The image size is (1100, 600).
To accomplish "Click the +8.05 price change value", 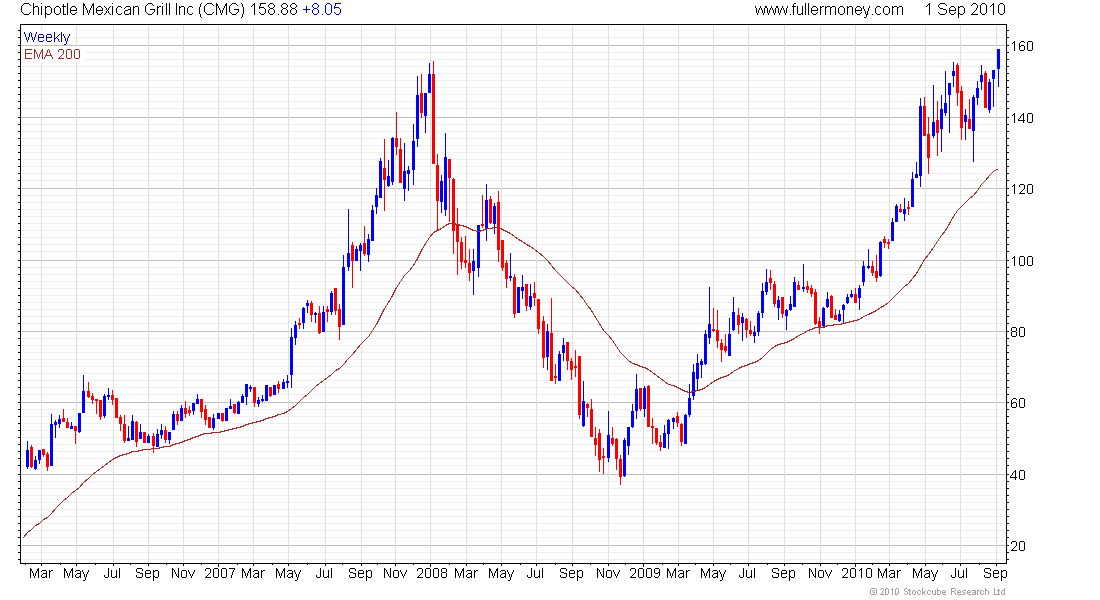I will [322, 10].
